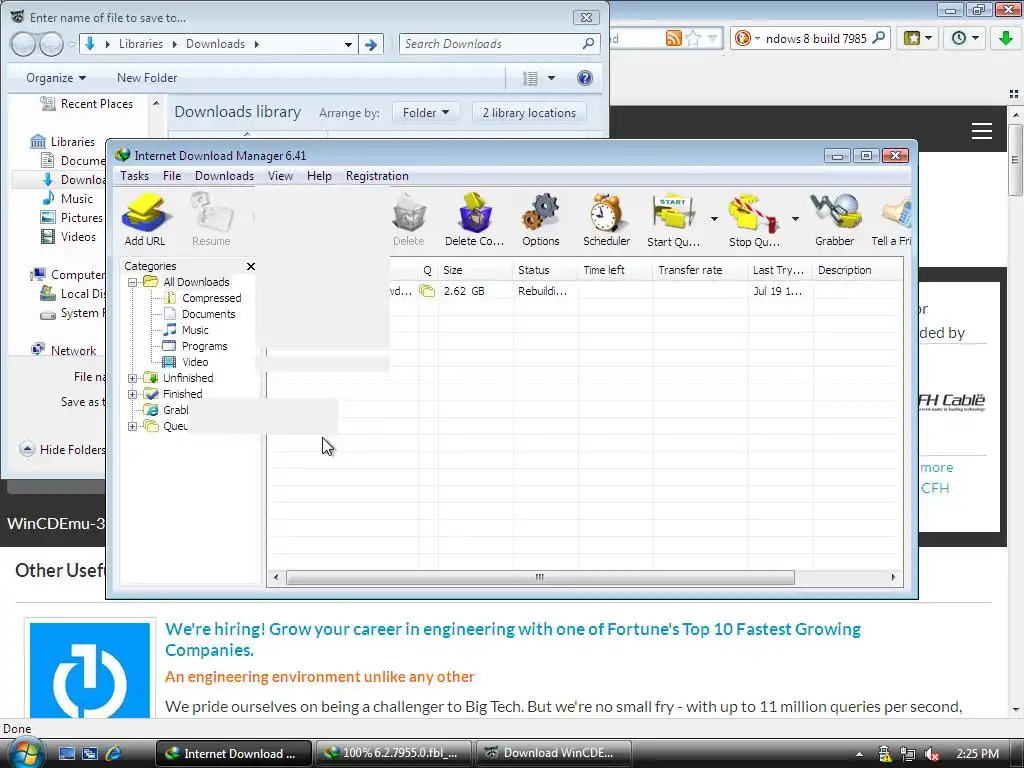Click the Stop Queue toolbar icon

point(754,220)
